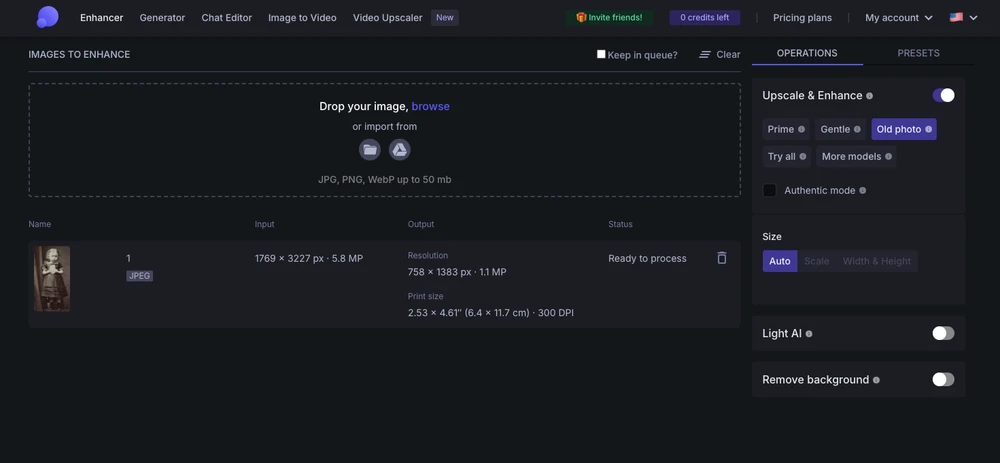1000x463 pixels.
Task: Click the browse link
Action: tap(430, 107)
